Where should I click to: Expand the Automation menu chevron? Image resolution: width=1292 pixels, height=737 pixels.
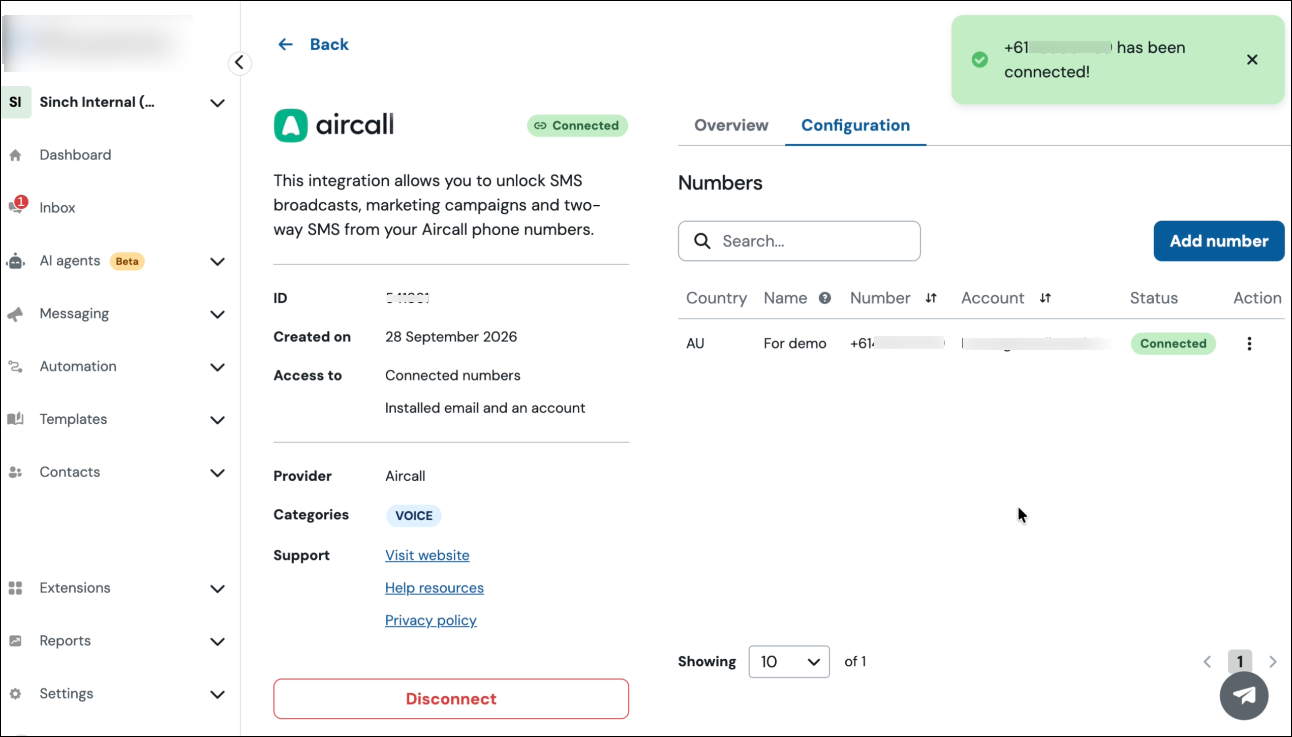tap(217, 367)
